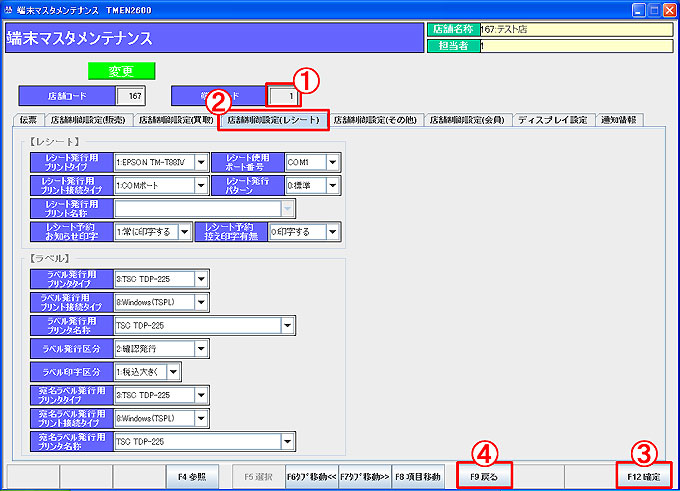Expand the ラベル発行用プリンタタイプ dropdown
Screen dimensions: 680x491
click(x=201, y=279)
